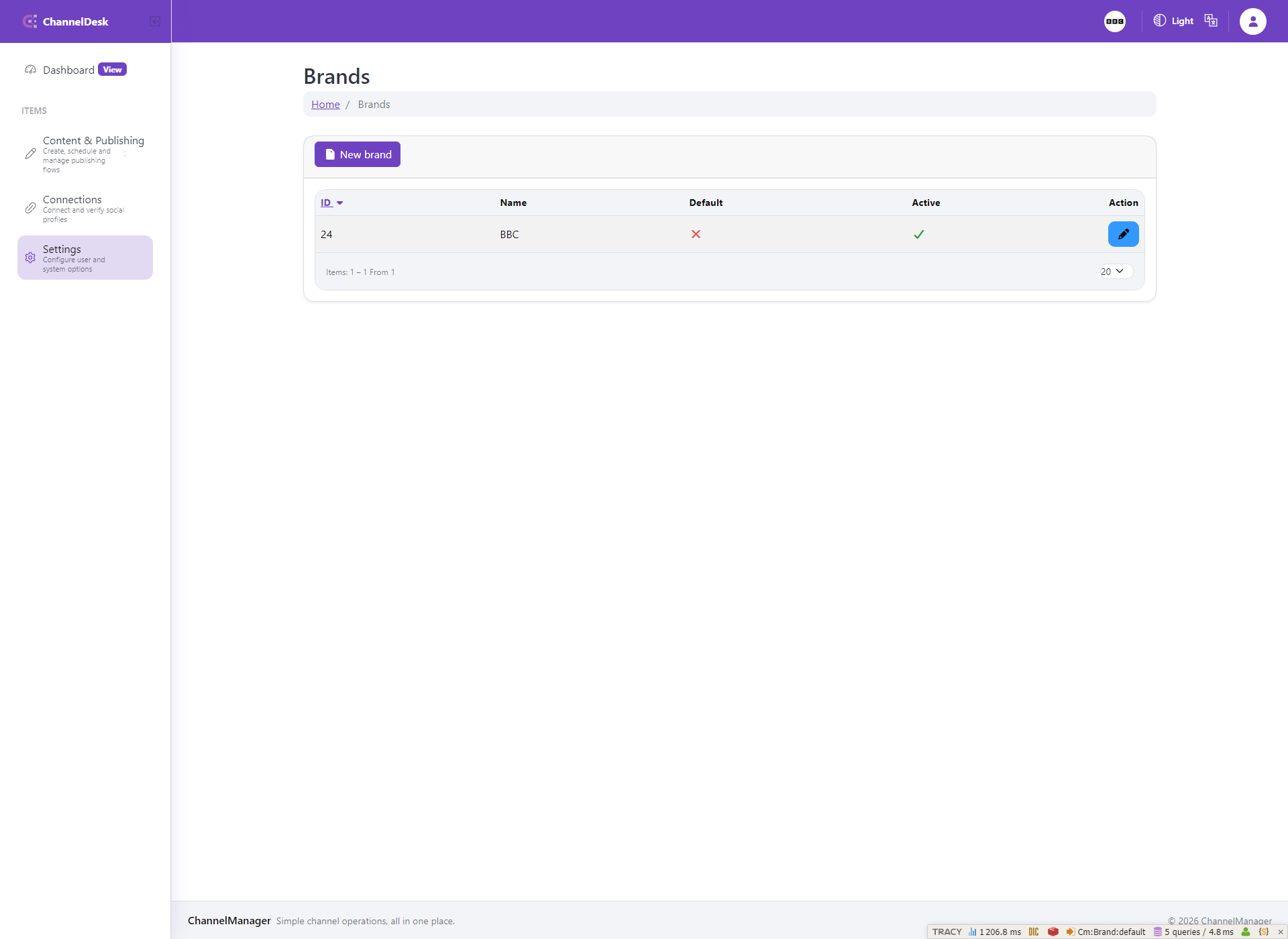
Task: Open Tracy user identity panel
Action: tap(1246, 932)
